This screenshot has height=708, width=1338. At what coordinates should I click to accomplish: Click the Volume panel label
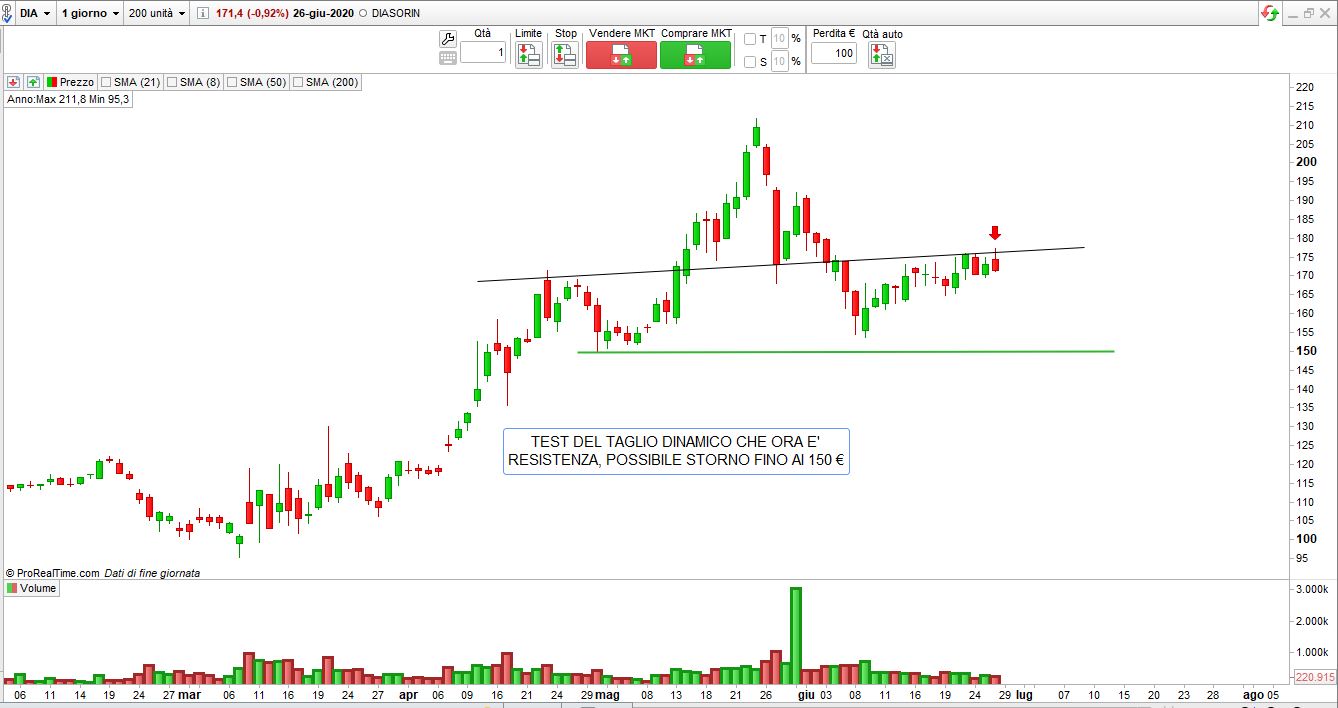[32, 588]
